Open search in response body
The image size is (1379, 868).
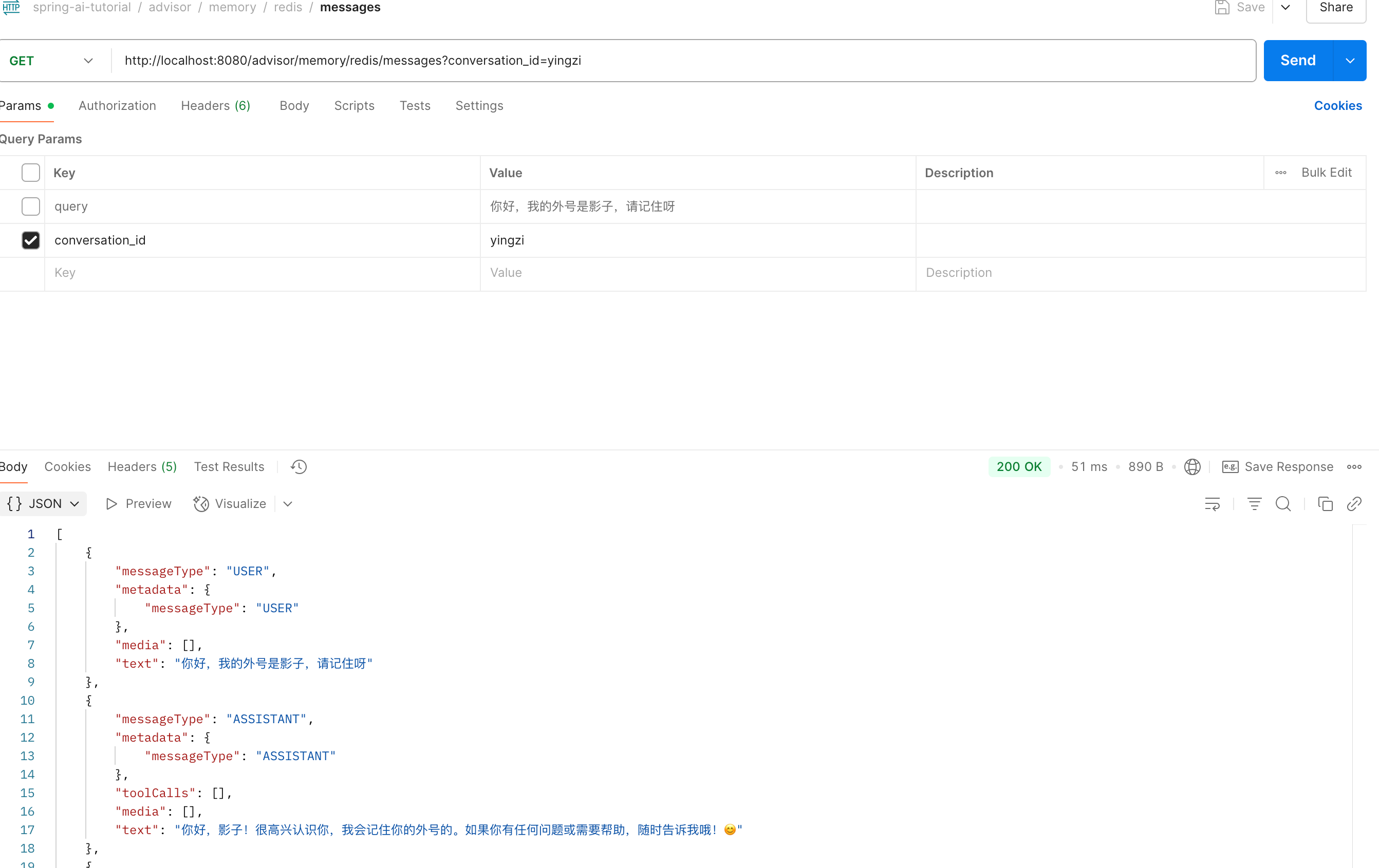[x=1283, y=504]
